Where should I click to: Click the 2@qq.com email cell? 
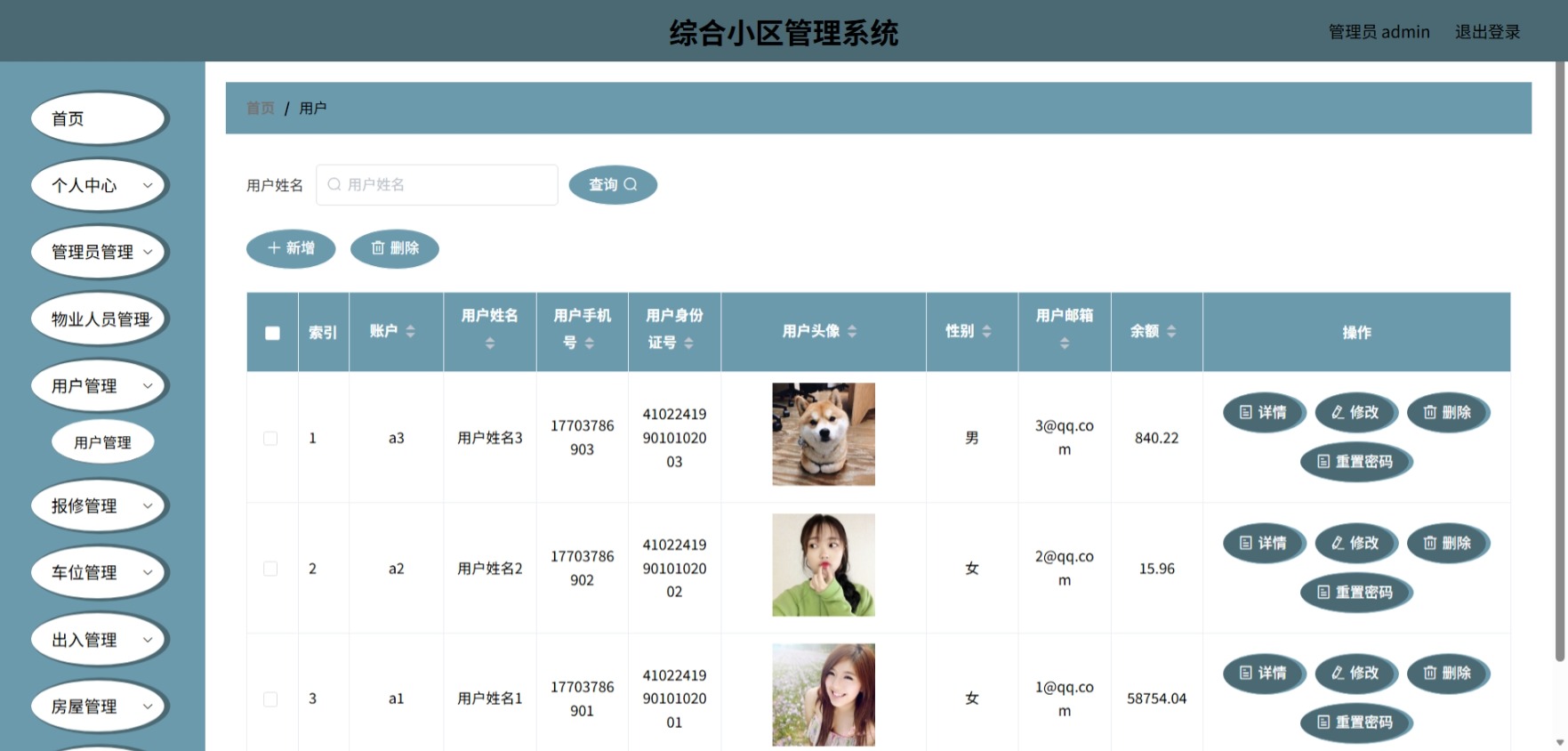click(x=1065, y=569)
